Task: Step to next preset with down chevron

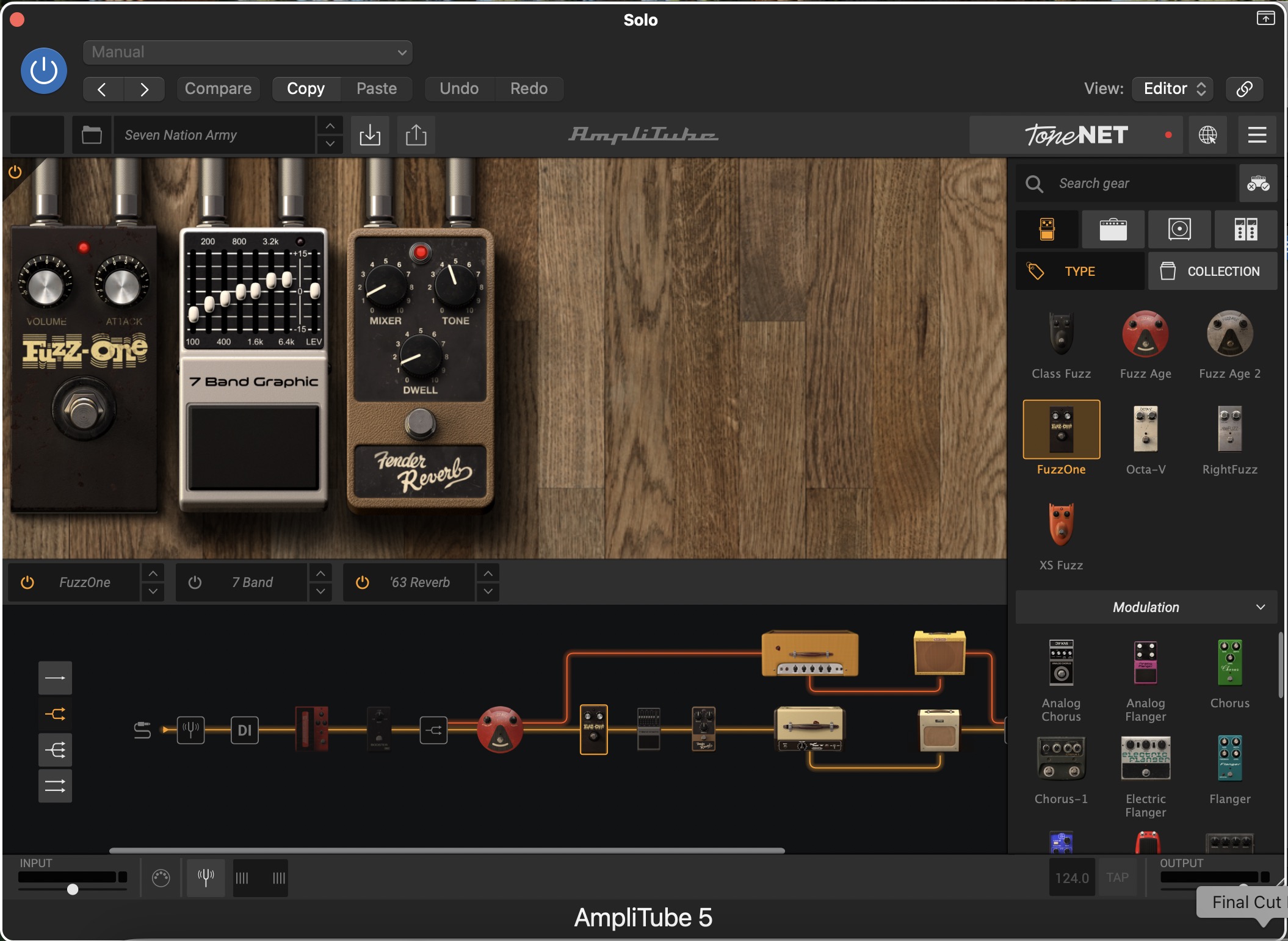Action: pyautogui.click(x=330, y=144)
